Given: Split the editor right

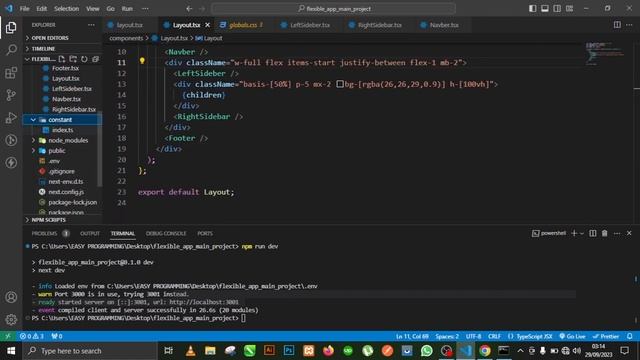Looking at the screenshot, I should [617, 25].
